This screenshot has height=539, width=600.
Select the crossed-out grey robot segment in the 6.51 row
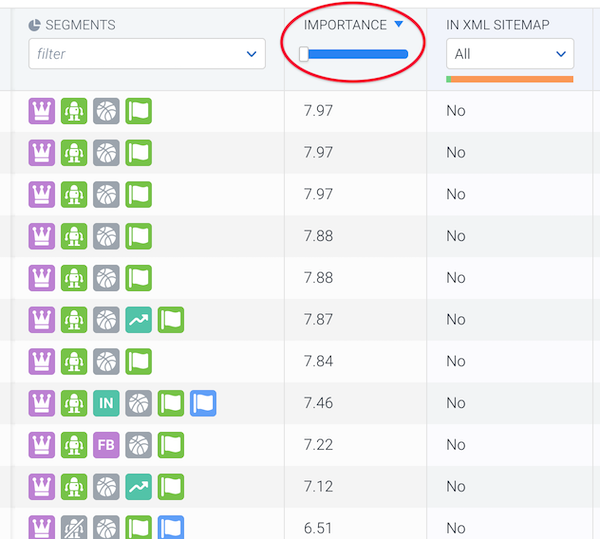[x=74, y=528]
